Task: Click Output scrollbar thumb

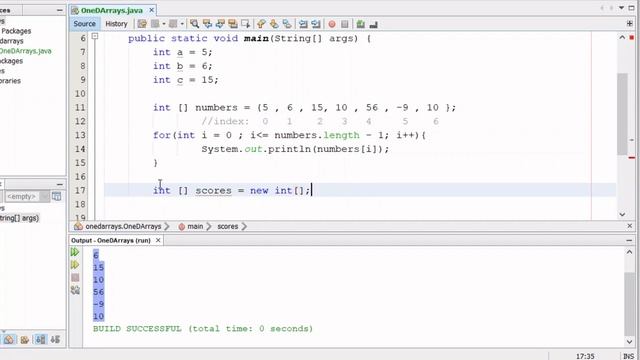Action: 629,303
